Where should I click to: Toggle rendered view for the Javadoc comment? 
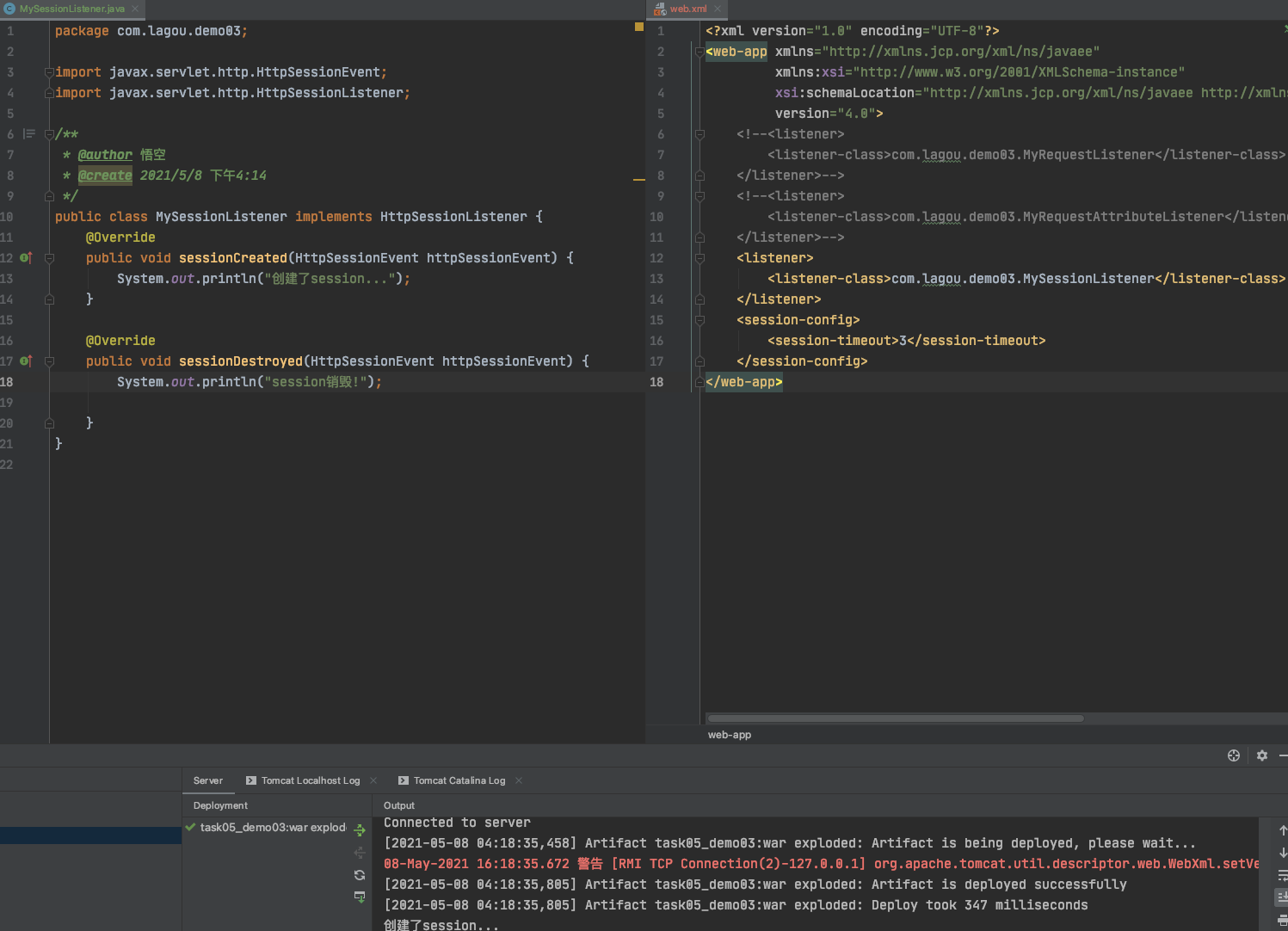[x=28, y=134]
